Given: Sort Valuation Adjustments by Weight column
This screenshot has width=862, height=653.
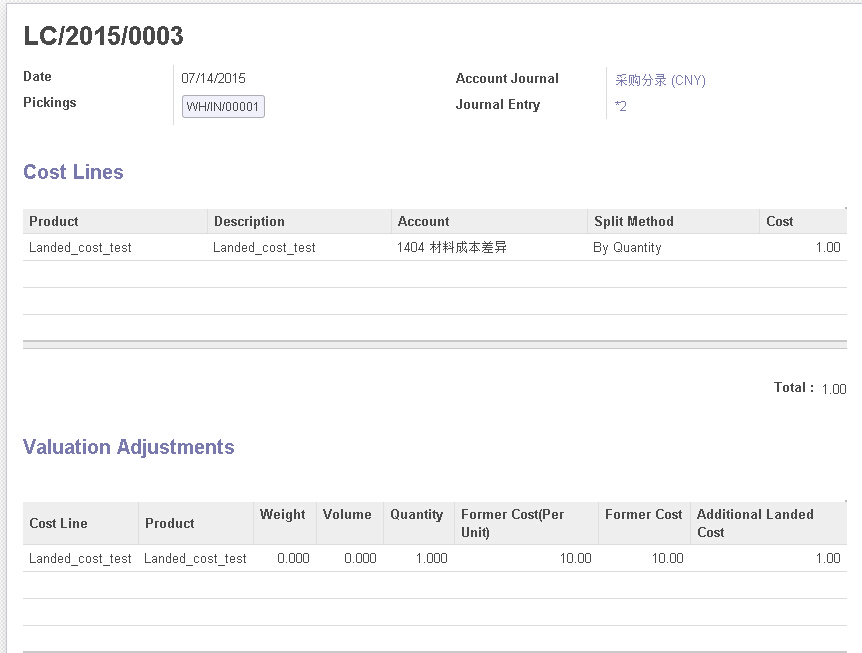Looking at the screenshot, I should click(x=282, y=514).
